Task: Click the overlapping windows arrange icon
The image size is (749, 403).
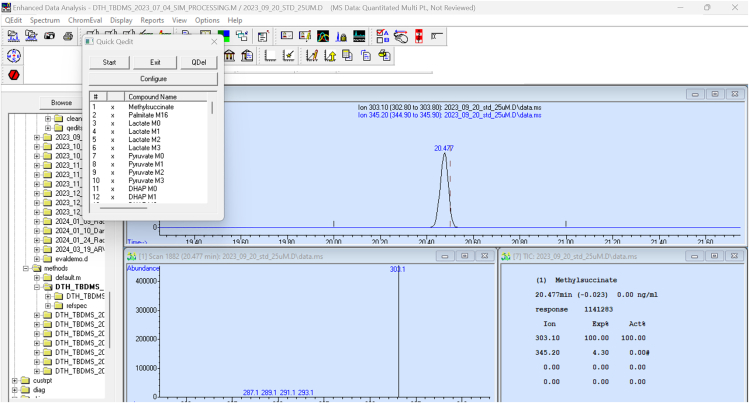Action: (x=242, y=36)
